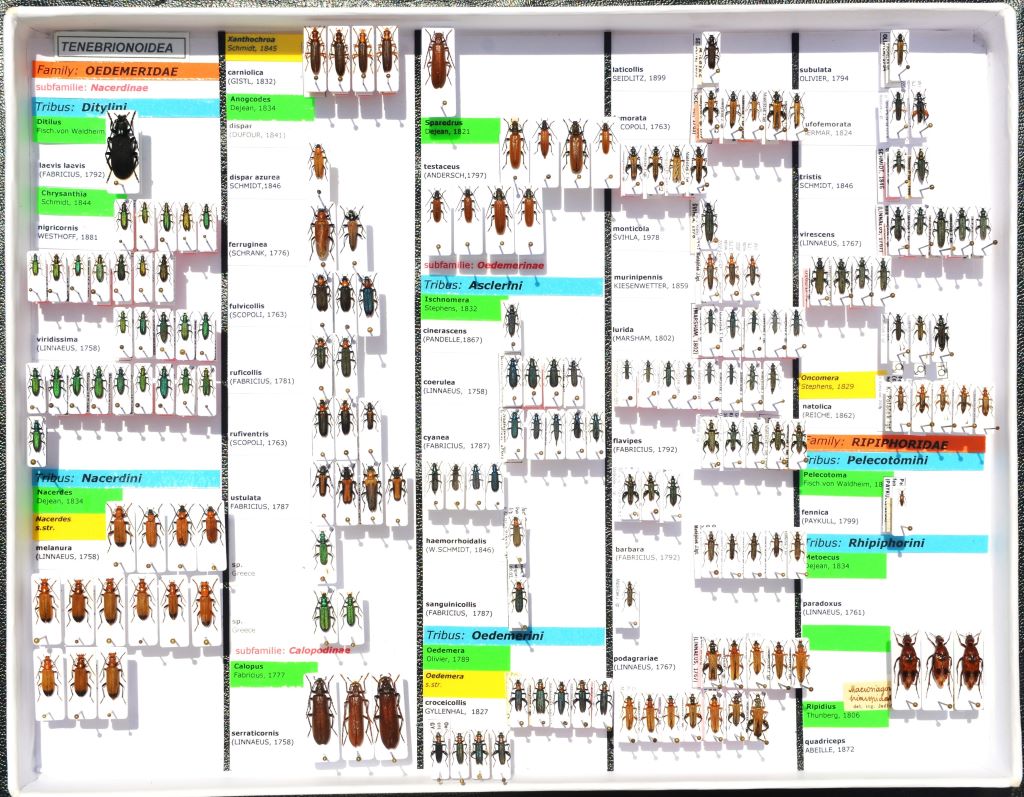Click the green Calopus Fabricius label

pos(273,671)
